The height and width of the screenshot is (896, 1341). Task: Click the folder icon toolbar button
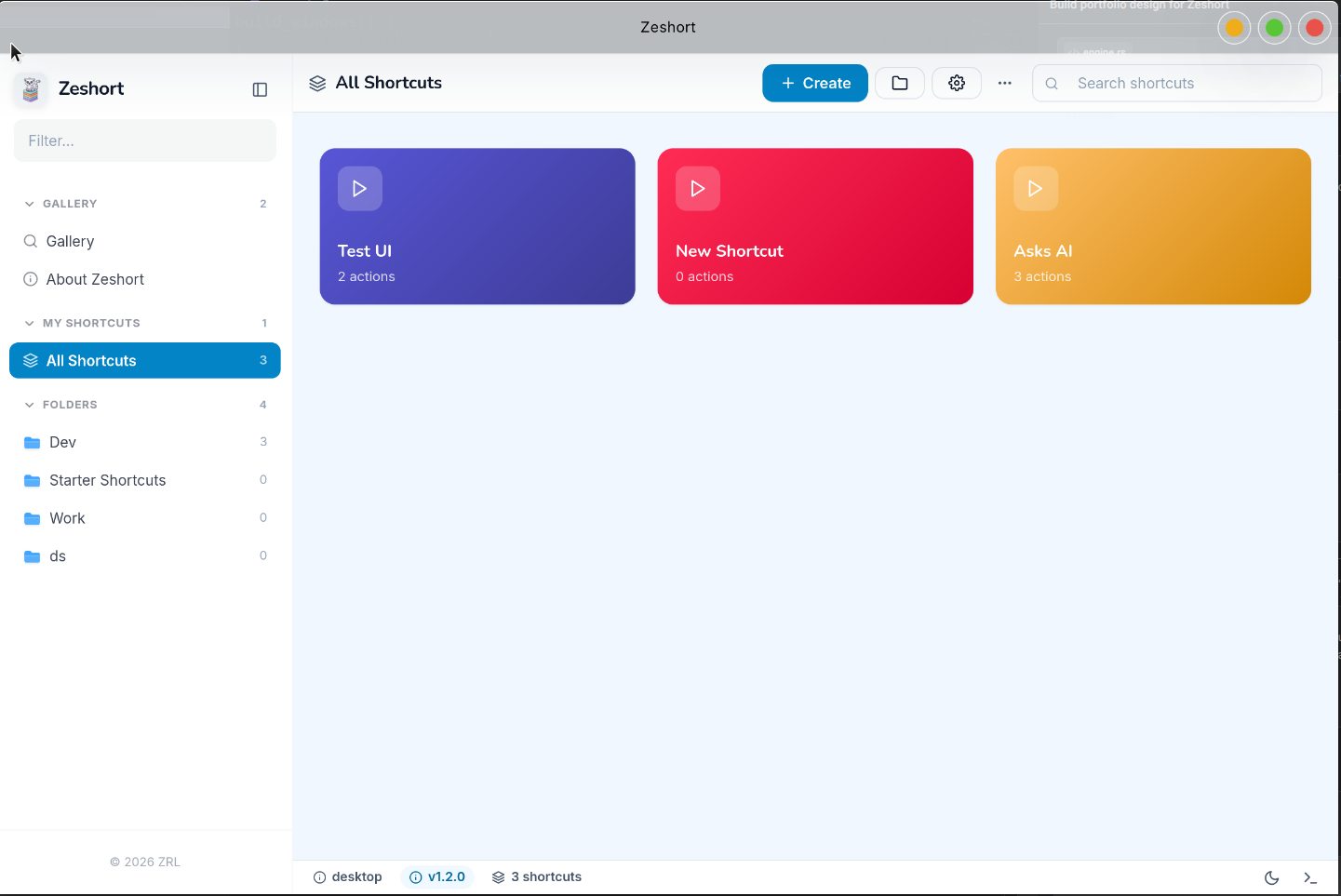[x=900, y=83]
